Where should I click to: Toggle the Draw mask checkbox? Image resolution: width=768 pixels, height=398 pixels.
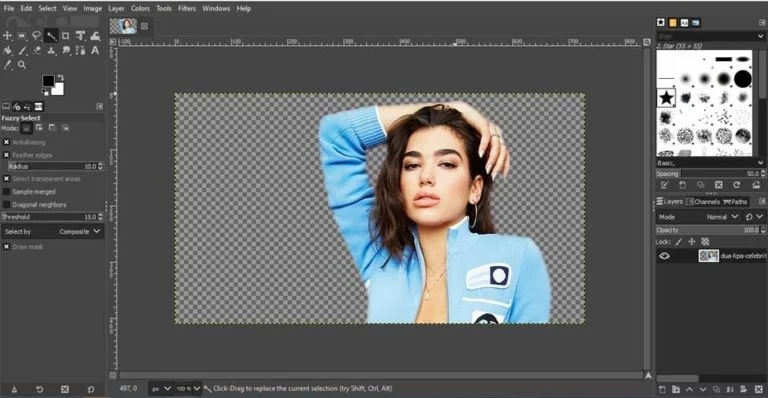tap(6, 247)
